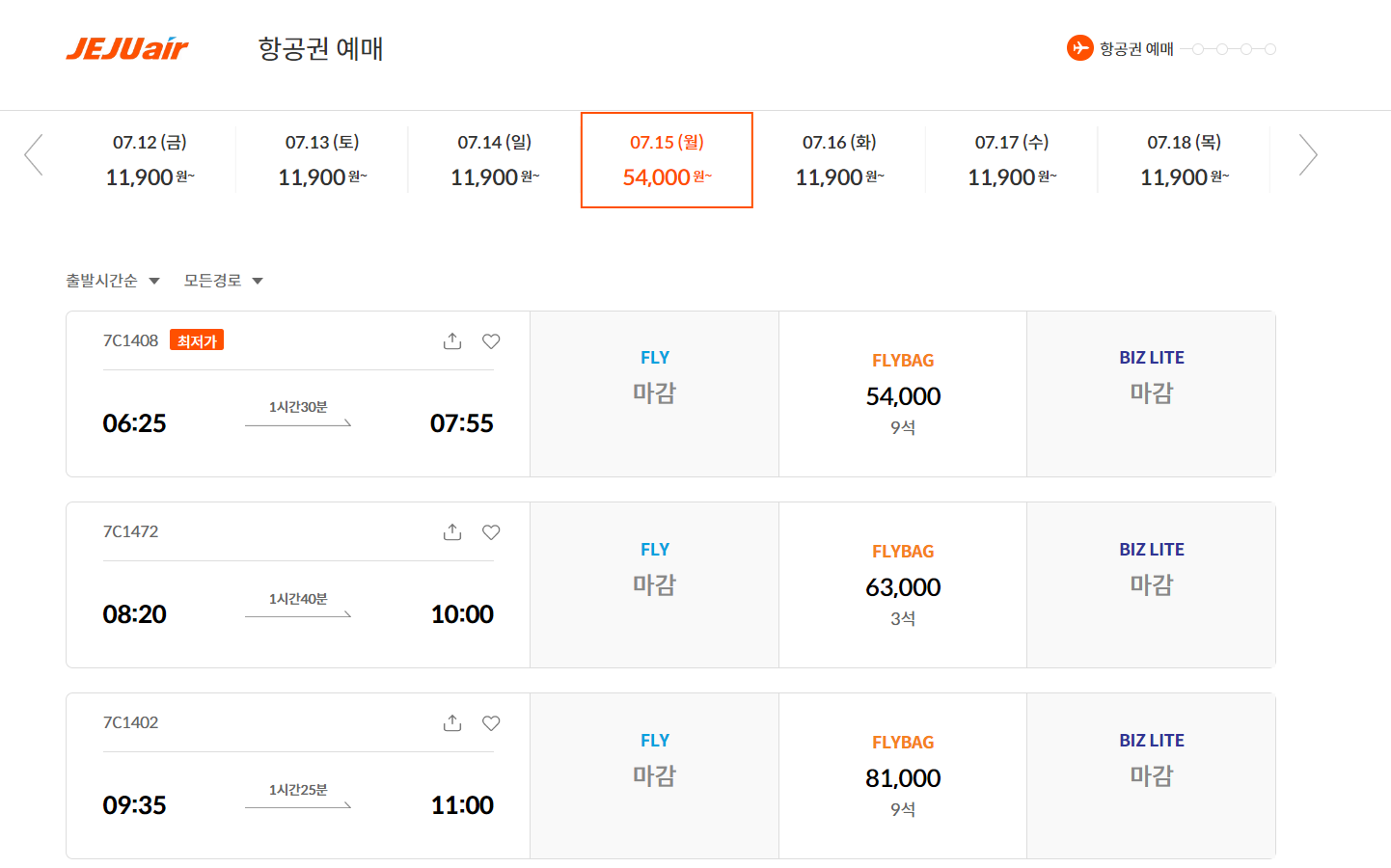Click the first booking progress dot
This screenshot has height=868, width=1391.
pos(1197,48)
